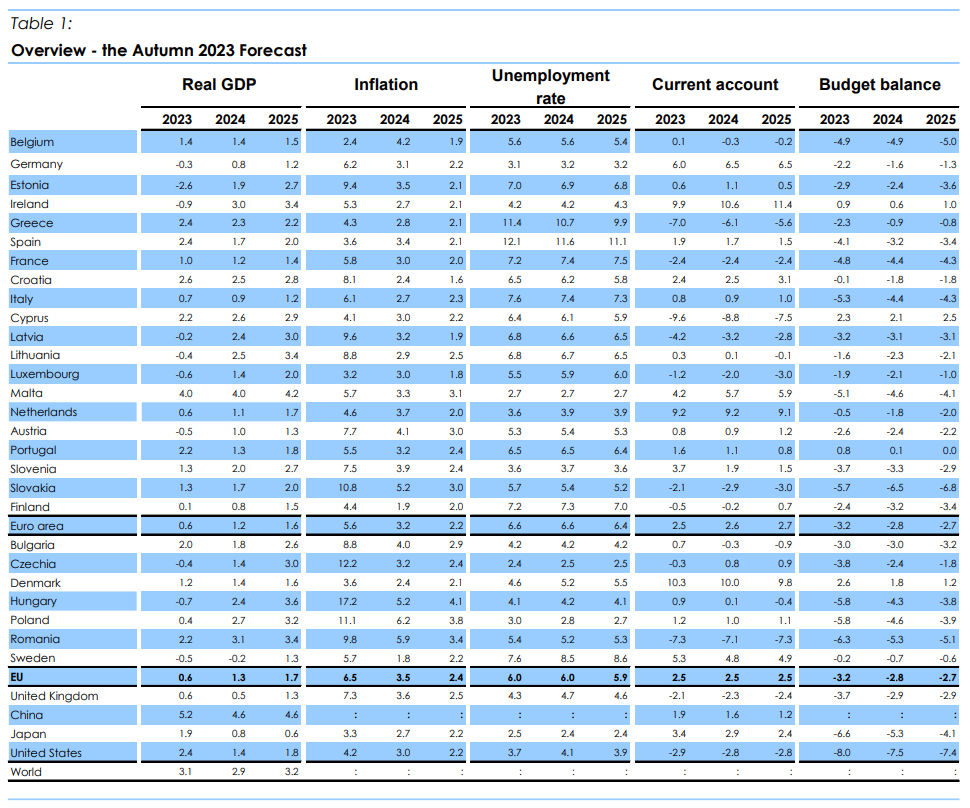Select the 'World' row label
Image resolution: width=970 pixels, height=808 pixels.
26,772
